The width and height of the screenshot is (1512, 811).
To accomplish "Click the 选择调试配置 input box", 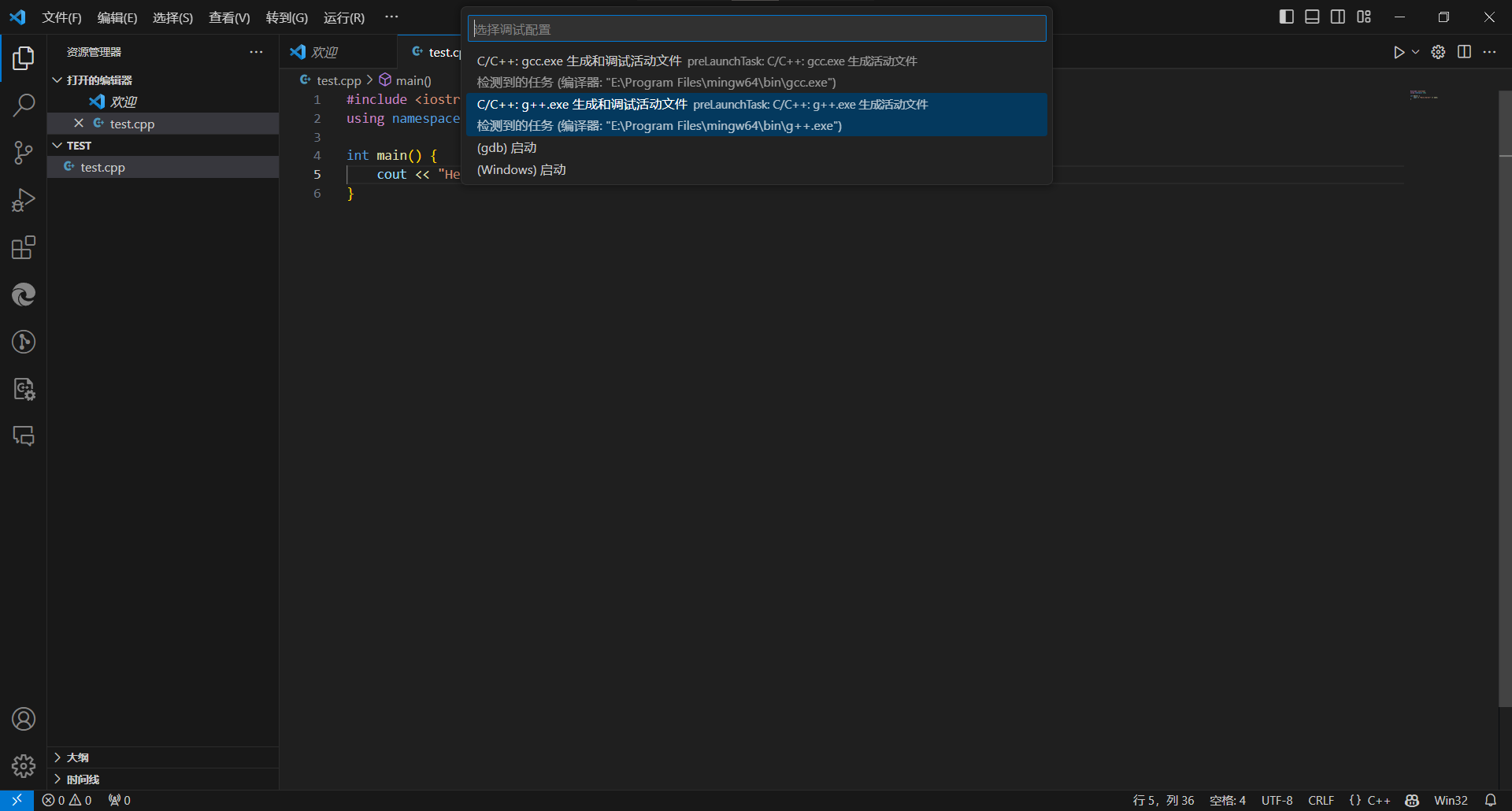I will (756, 29).
